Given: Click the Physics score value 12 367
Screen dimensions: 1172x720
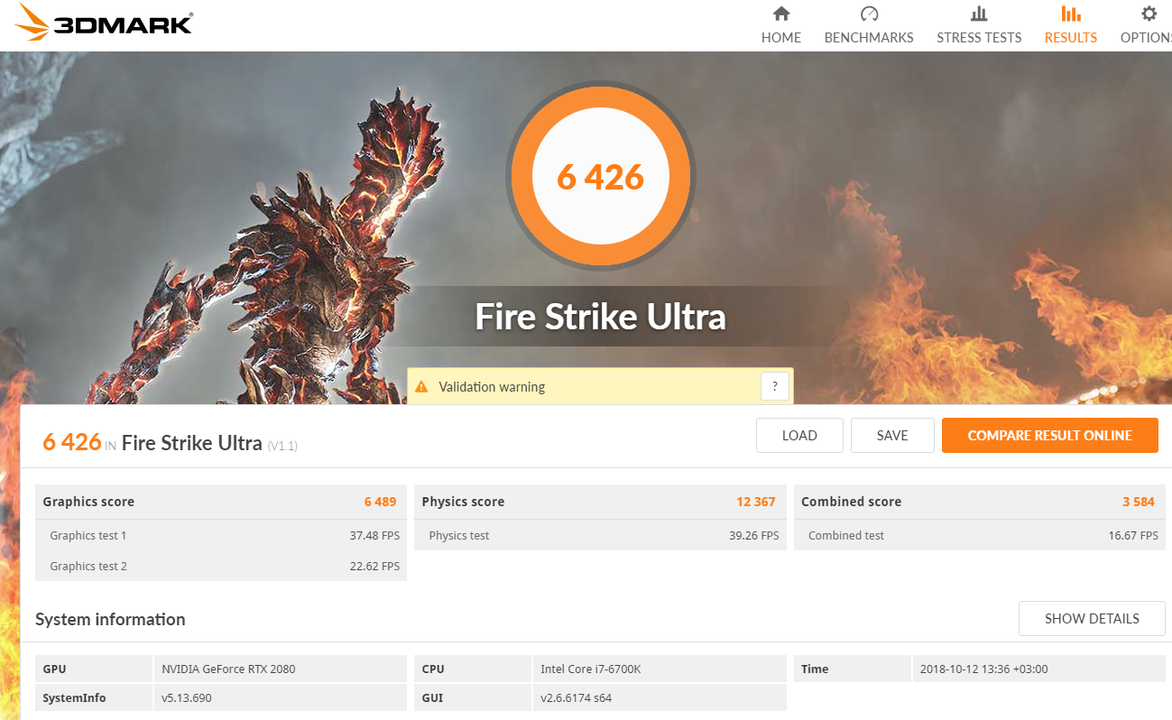Looking at the screenshot, I should pyautogui.click(x=756, y=502).
